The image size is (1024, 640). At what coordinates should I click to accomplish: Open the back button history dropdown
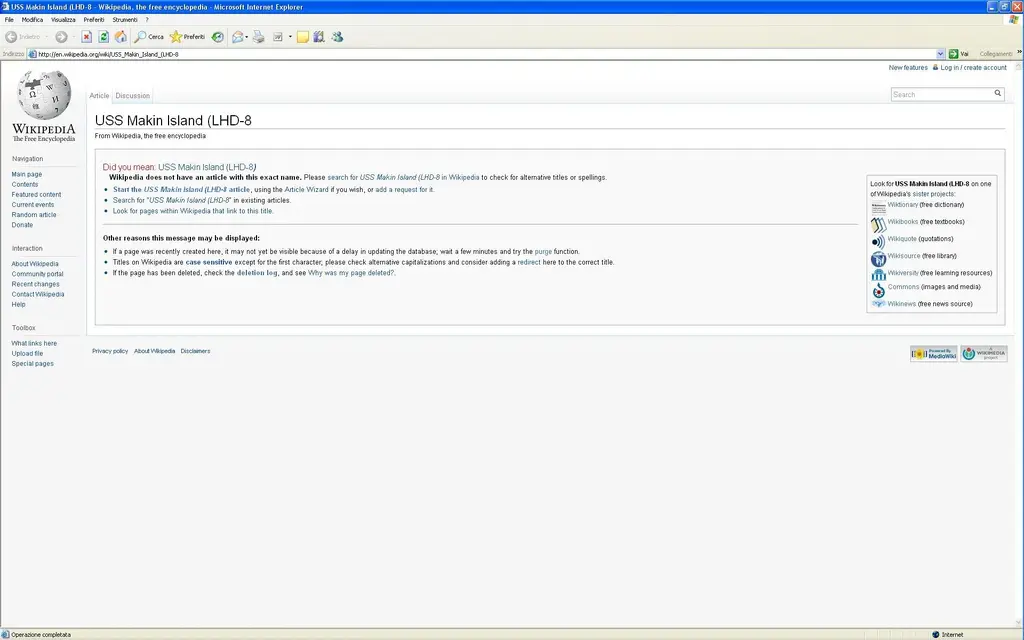47,37
